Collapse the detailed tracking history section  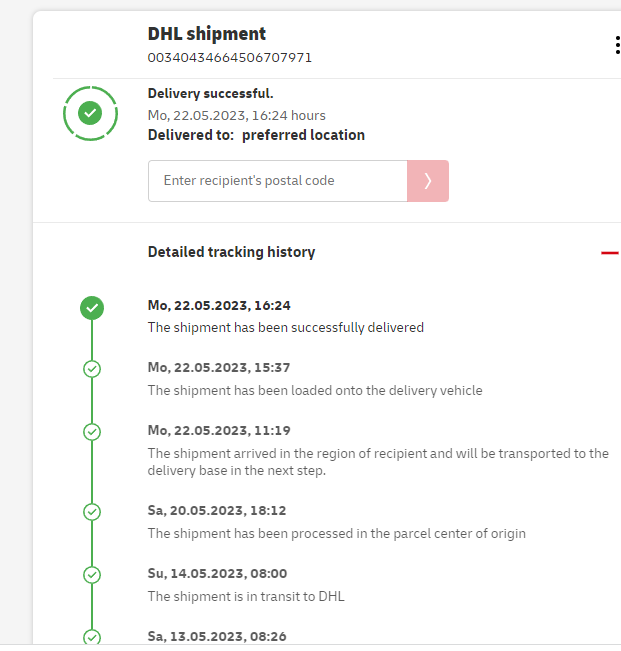coord(609,253)
